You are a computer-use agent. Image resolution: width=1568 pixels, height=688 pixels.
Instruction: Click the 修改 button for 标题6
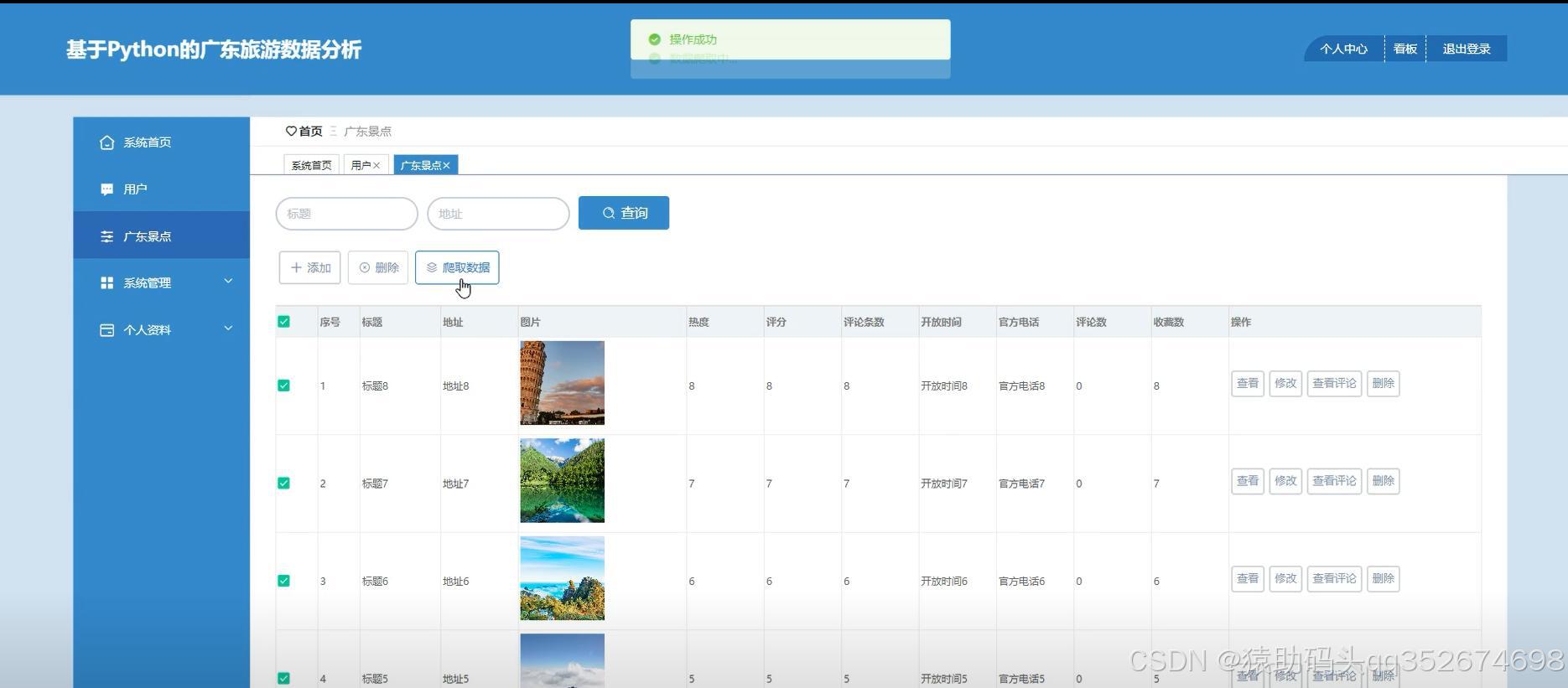1285,578
